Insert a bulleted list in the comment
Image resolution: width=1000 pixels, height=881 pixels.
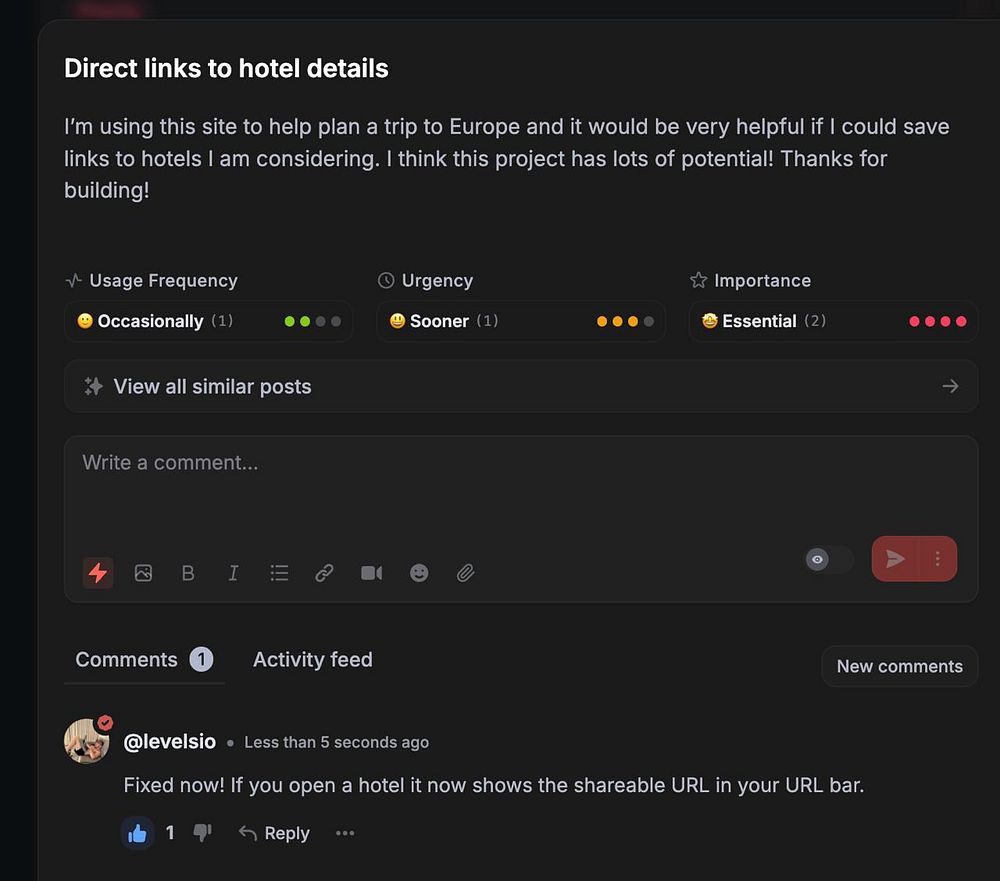coord(279,573)
